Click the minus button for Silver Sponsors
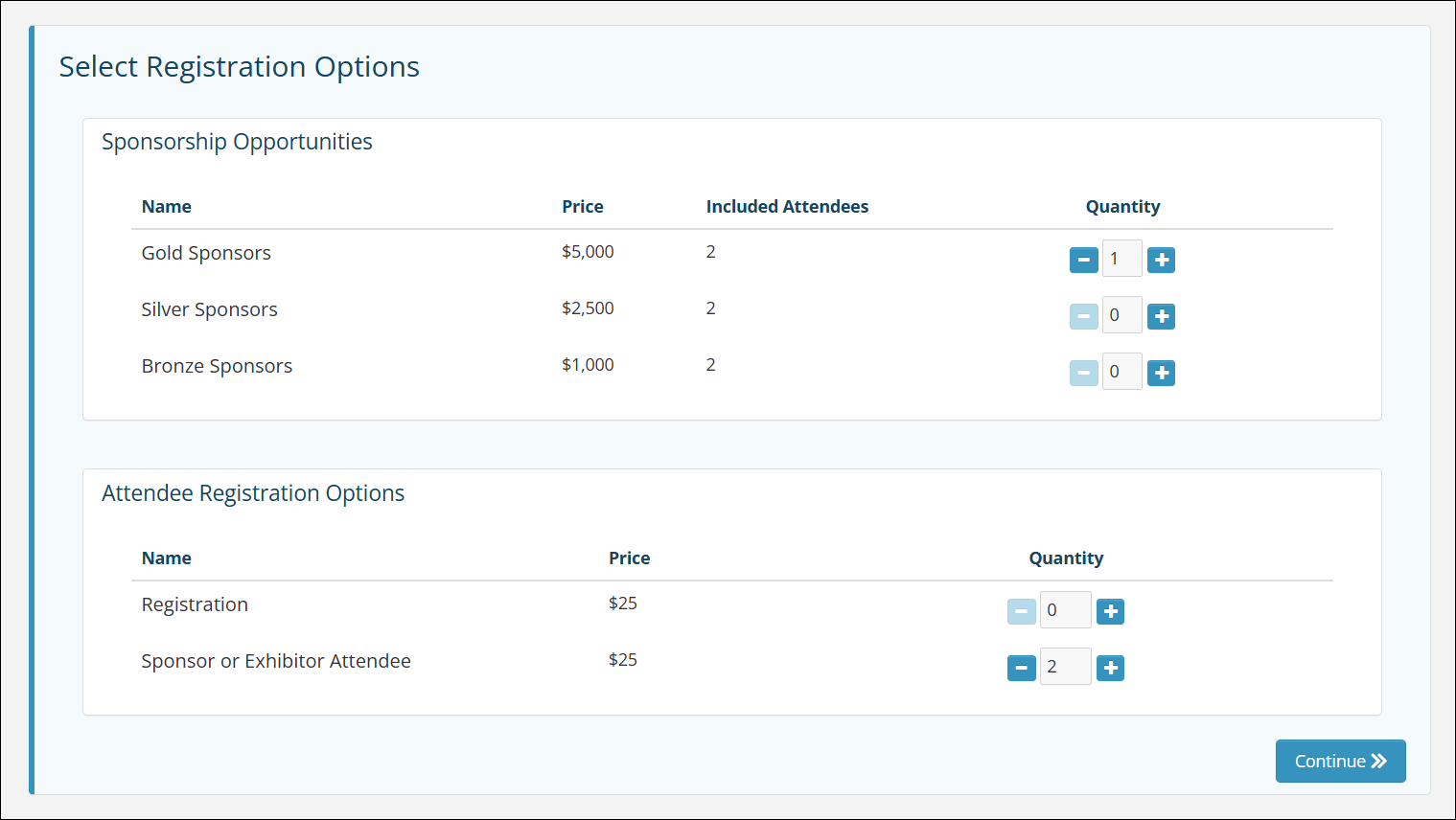Viewport: 1456px width, 820px height. click(1083, 316)
